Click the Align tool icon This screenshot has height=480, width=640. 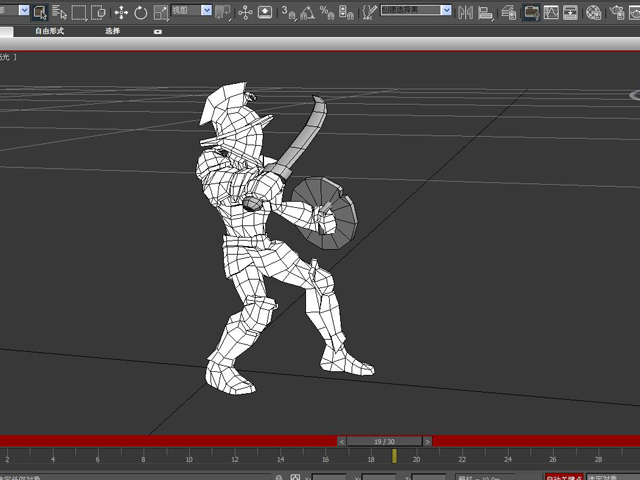pos(485,12)
